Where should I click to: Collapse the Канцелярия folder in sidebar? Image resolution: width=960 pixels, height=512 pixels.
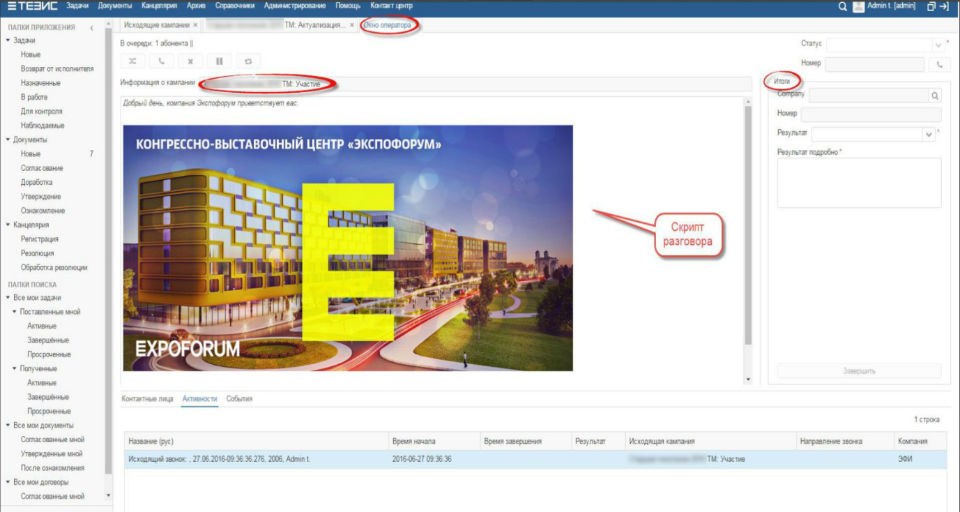pyautogui.click(x=8, y=225)
